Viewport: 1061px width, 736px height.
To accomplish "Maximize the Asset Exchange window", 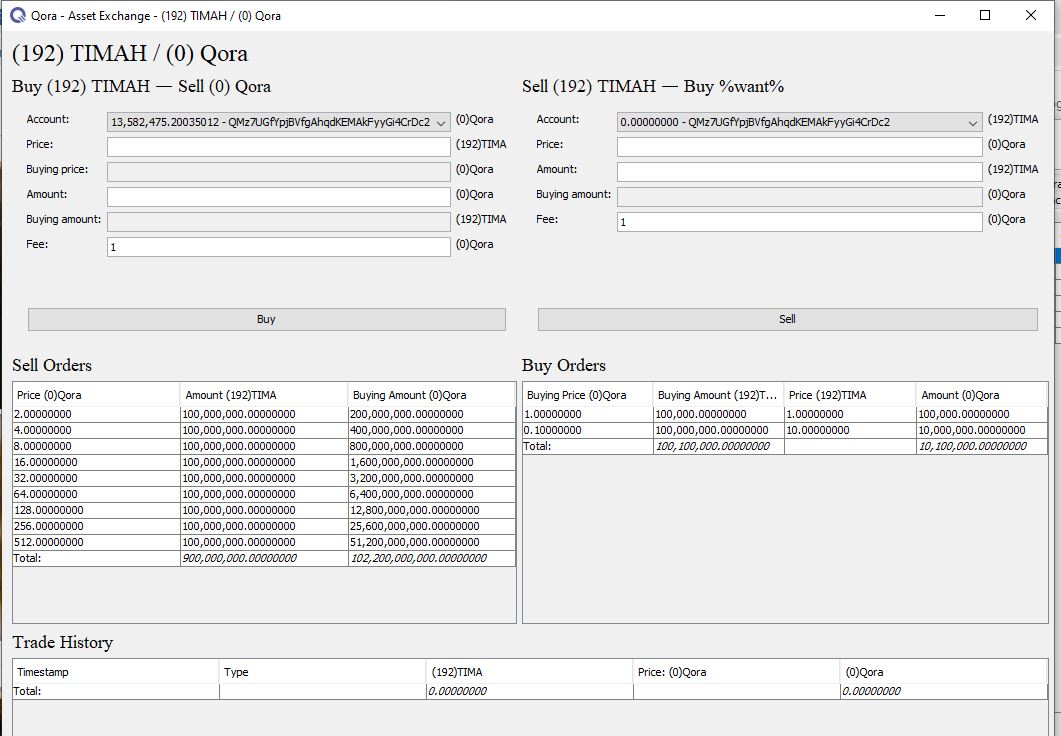I will coord(985,15).
